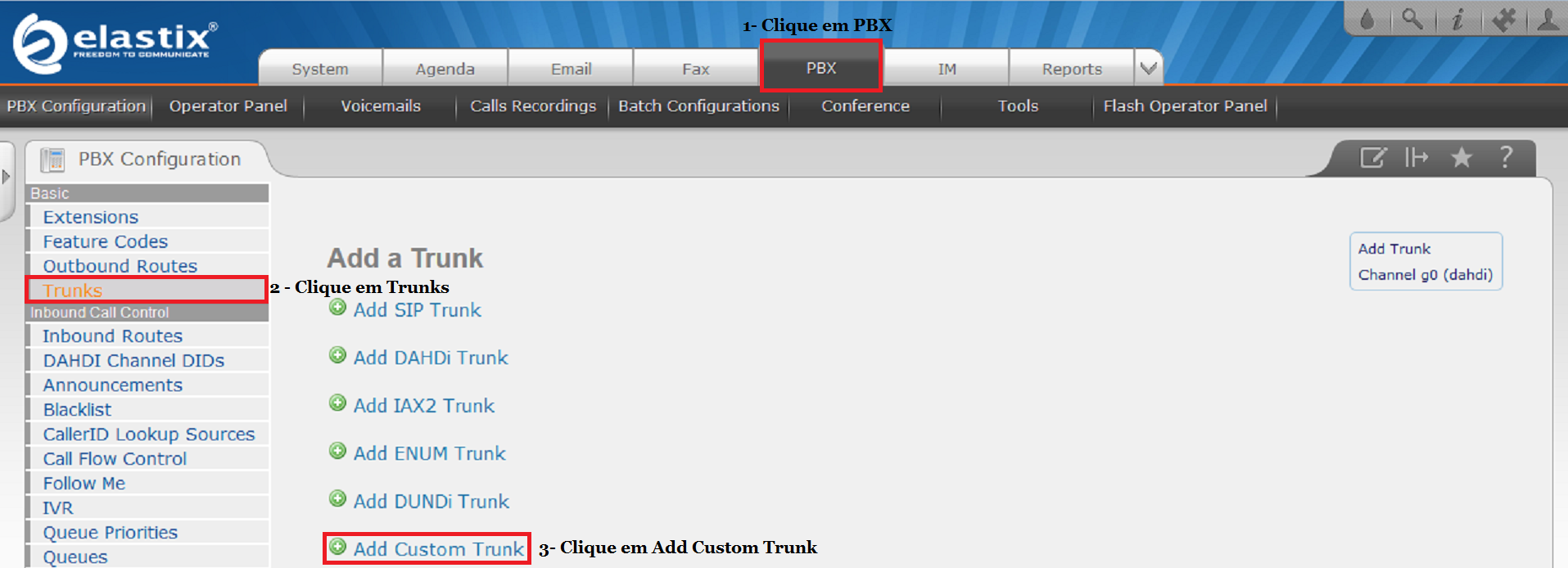Open search via the magnifier icon
Screen dimensions: 1568x568
click(x=1412, y=19)
